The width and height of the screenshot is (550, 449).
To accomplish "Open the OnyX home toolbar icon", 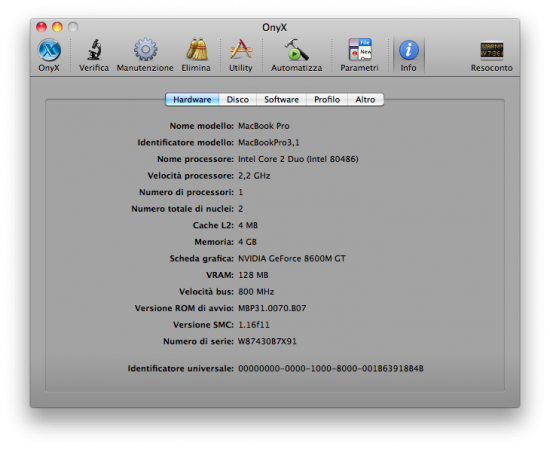I will [x=49, y=55].
